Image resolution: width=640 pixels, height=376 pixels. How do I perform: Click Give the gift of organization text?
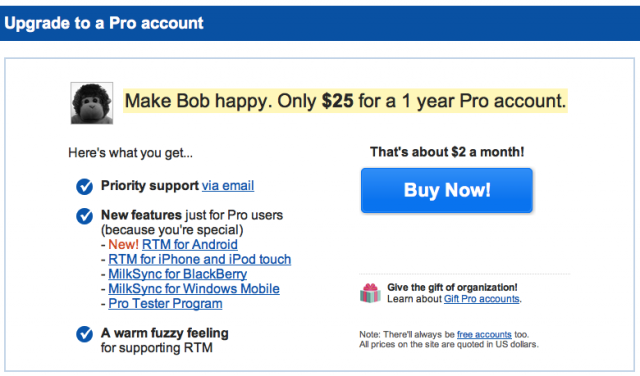tap(452, 287)
